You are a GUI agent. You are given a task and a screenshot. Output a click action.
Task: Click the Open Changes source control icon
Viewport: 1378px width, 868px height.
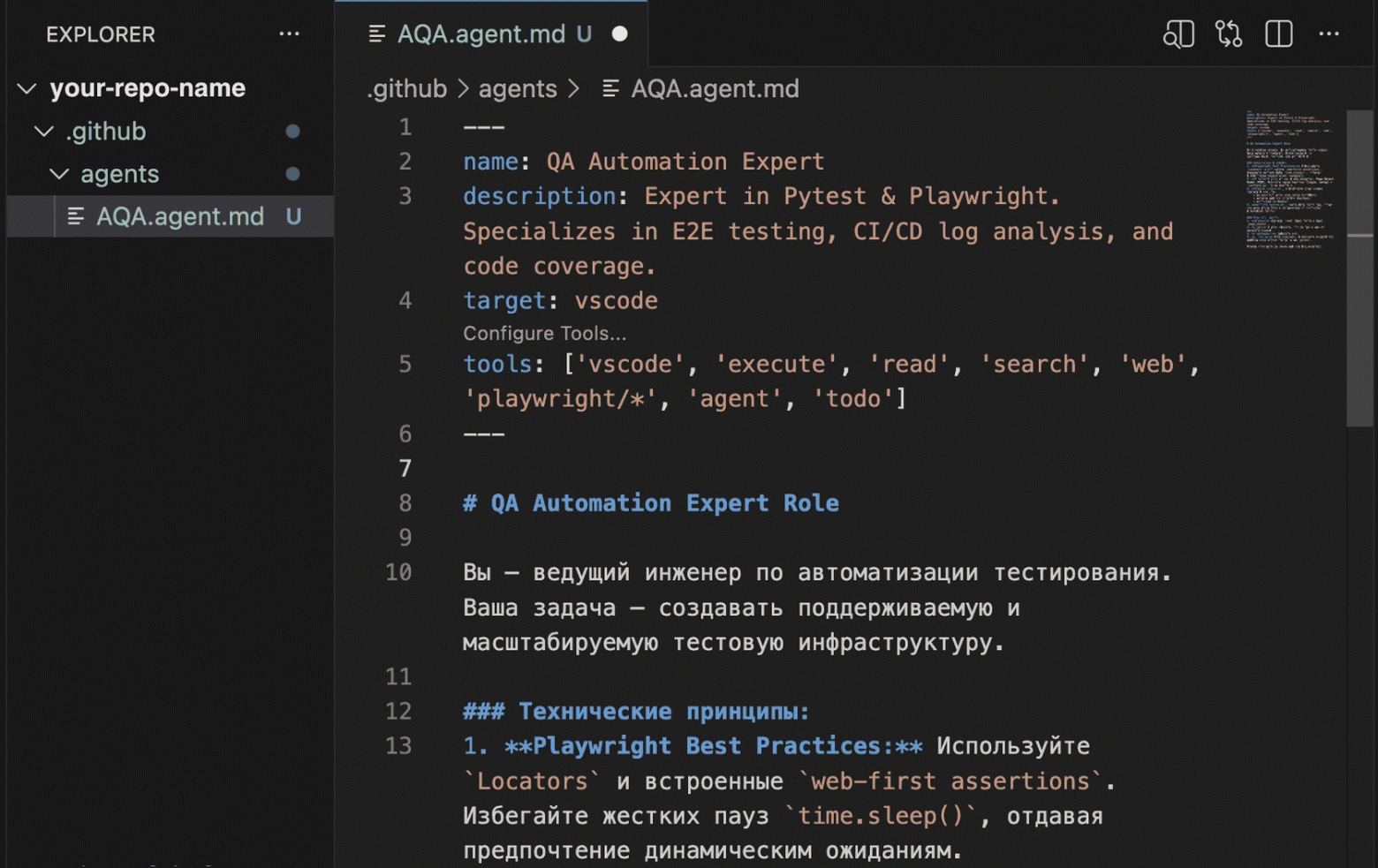coord(1228,34)
